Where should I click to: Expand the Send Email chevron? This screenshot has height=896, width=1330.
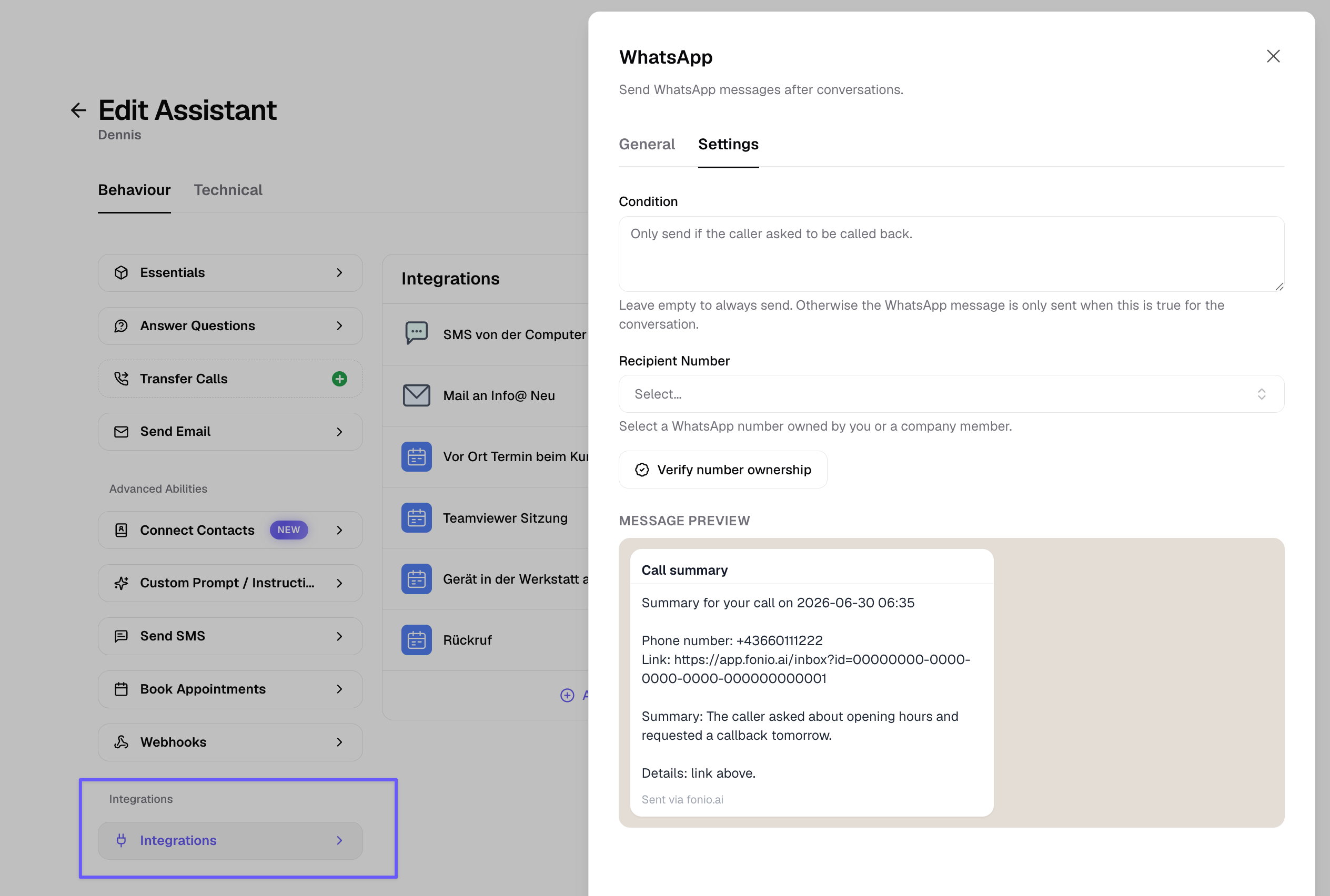tap(340, 432)
